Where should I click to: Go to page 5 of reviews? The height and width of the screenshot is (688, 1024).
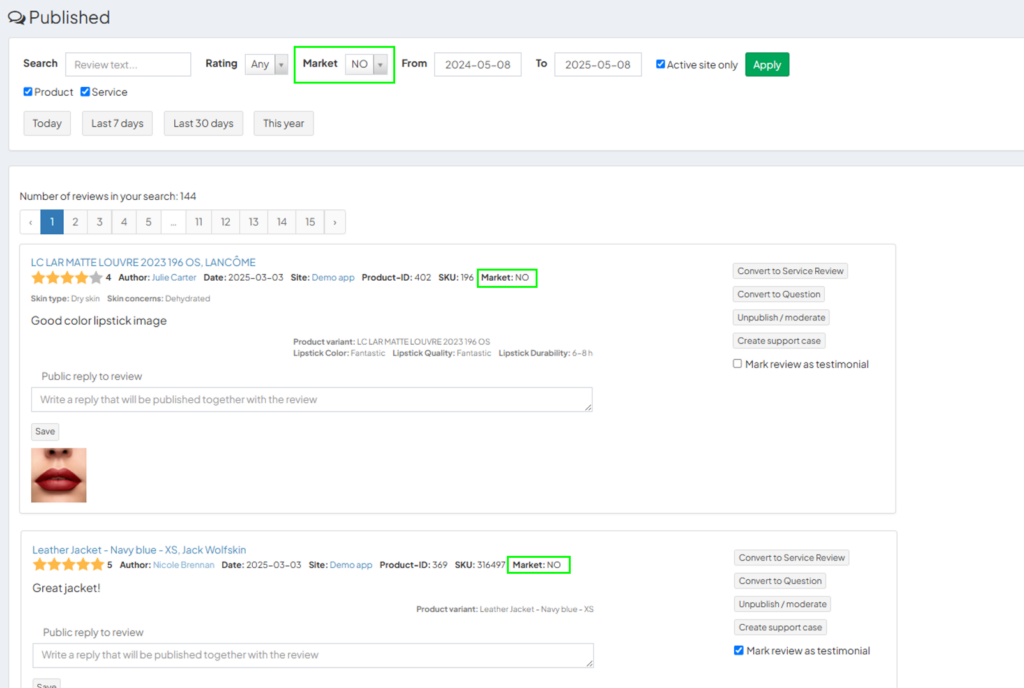147,222
